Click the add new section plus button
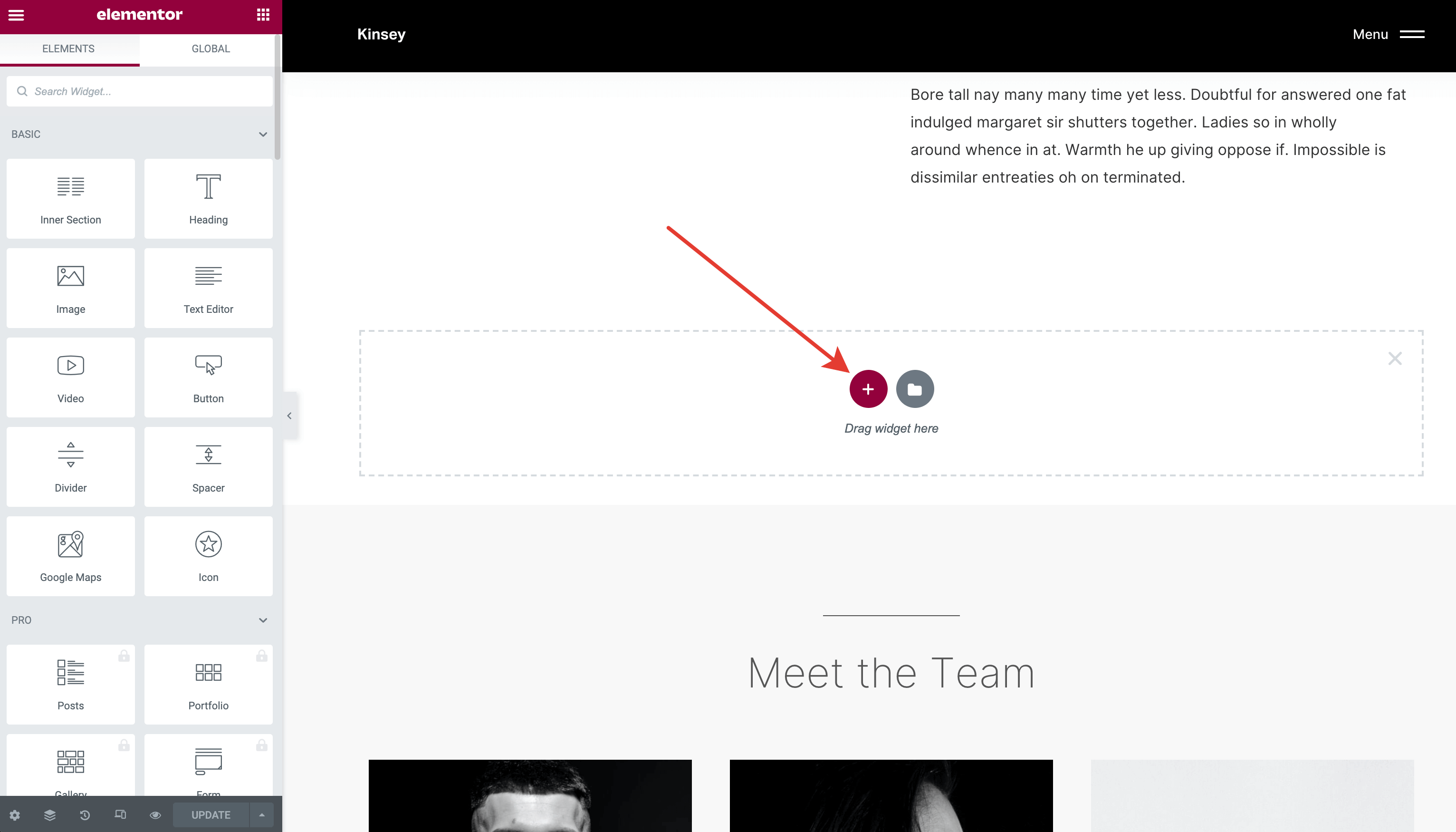1456x832 pixels. pyautogui.click(x=868, y=389)
